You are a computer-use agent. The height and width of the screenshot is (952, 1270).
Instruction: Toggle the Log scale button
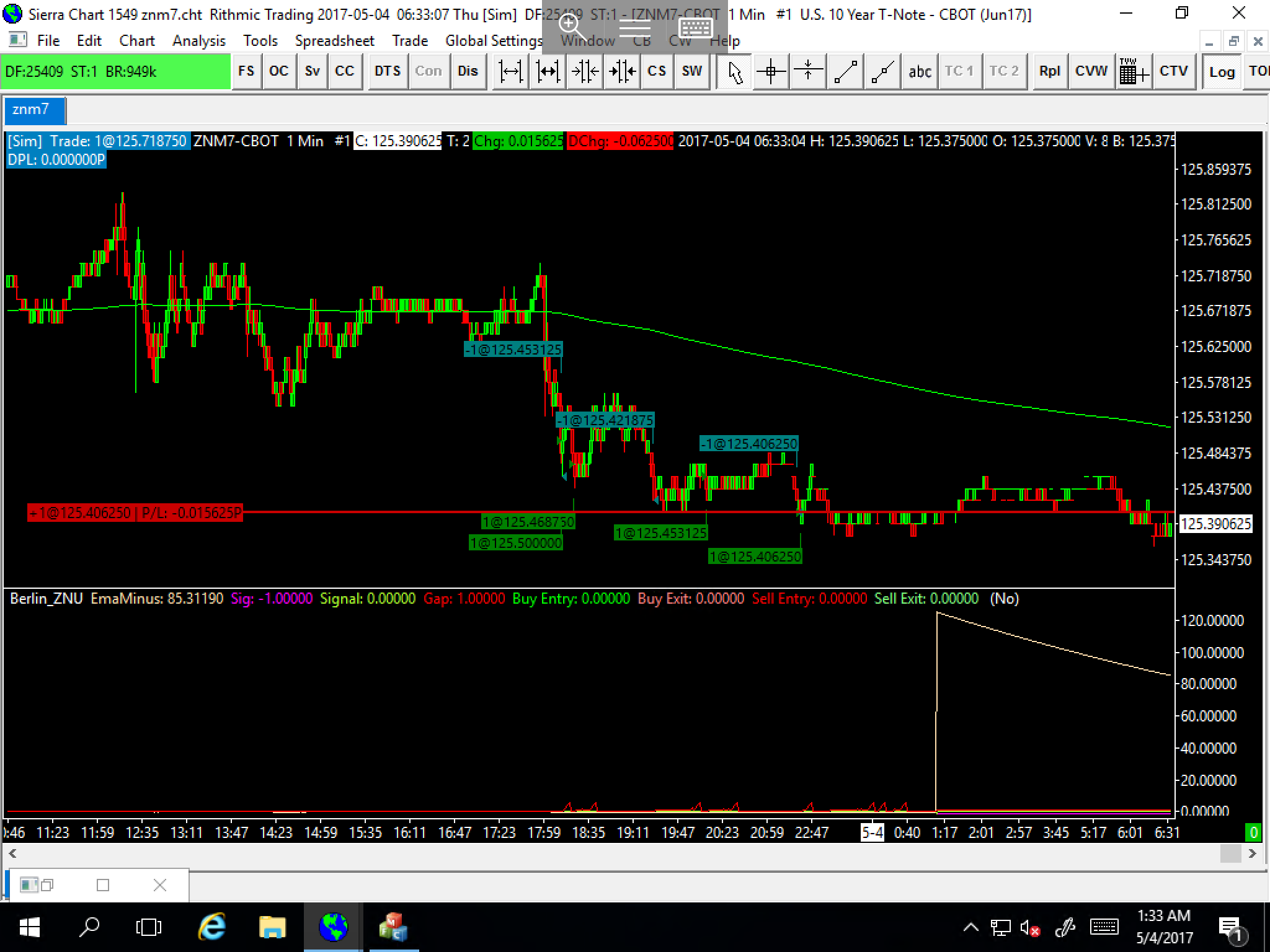tap(1222, 72)
